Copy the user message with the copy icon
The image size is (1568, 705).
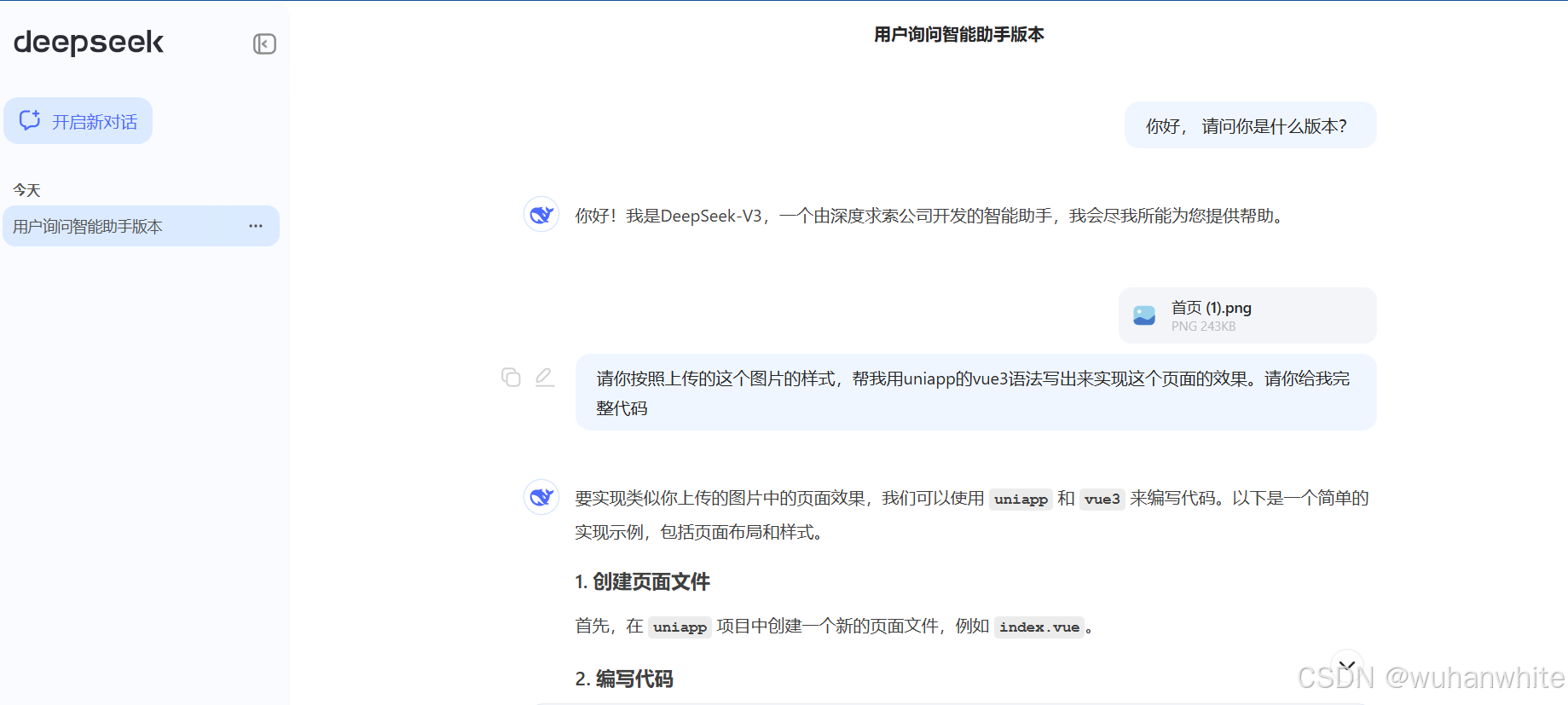point(511,377)
